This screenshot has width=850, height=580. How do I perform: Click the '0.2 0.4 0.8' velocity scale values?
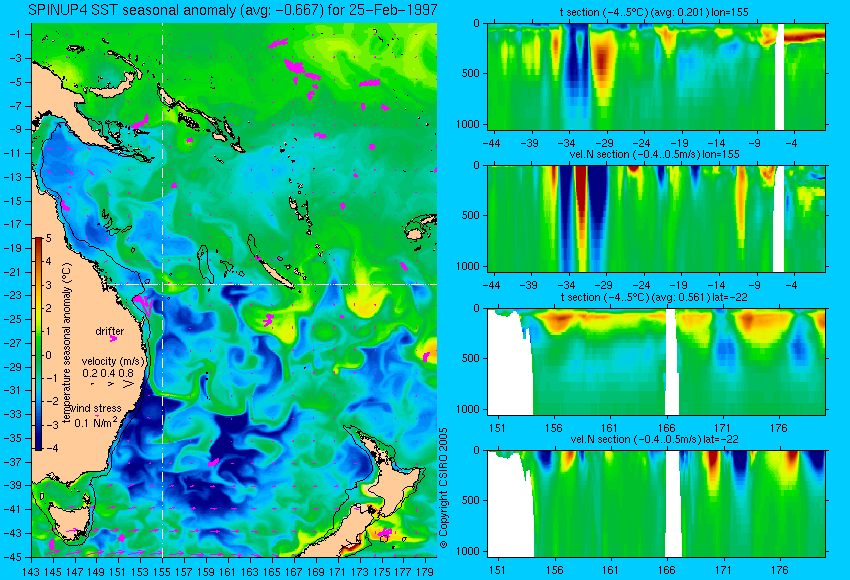click(108, 373)
